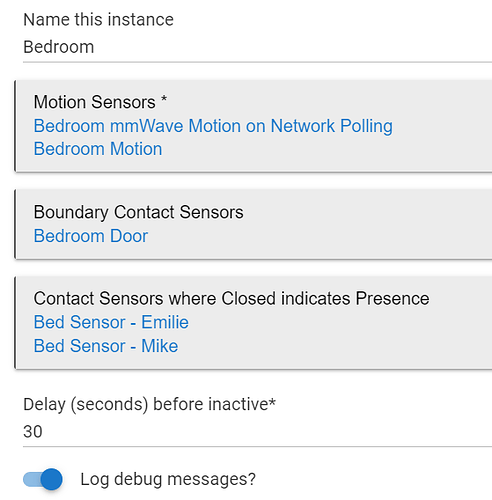Expand the Contact Sensors where Closed indicates Presence selector
Image resolution: width=492 pixels, height=500 pixels.
click(253, 322)
